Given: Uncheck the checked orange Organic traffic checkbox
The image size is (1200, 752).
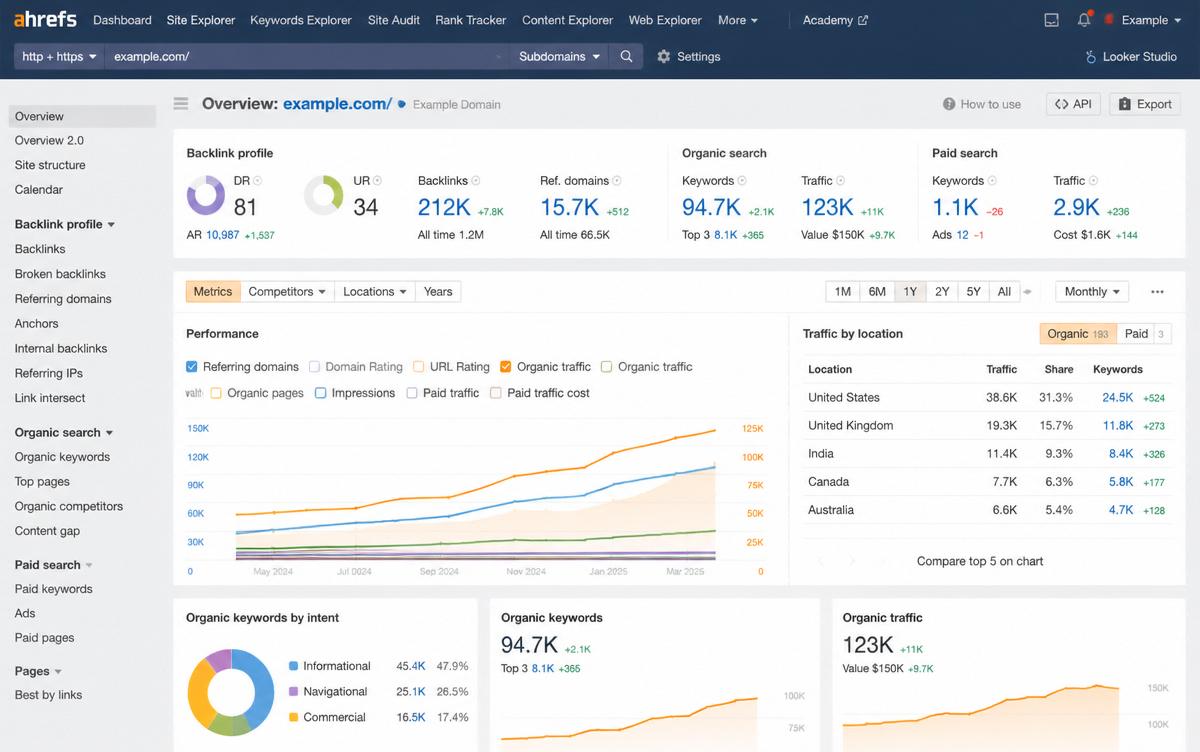Looking at the screenshot, I should (x=506, y=367).
